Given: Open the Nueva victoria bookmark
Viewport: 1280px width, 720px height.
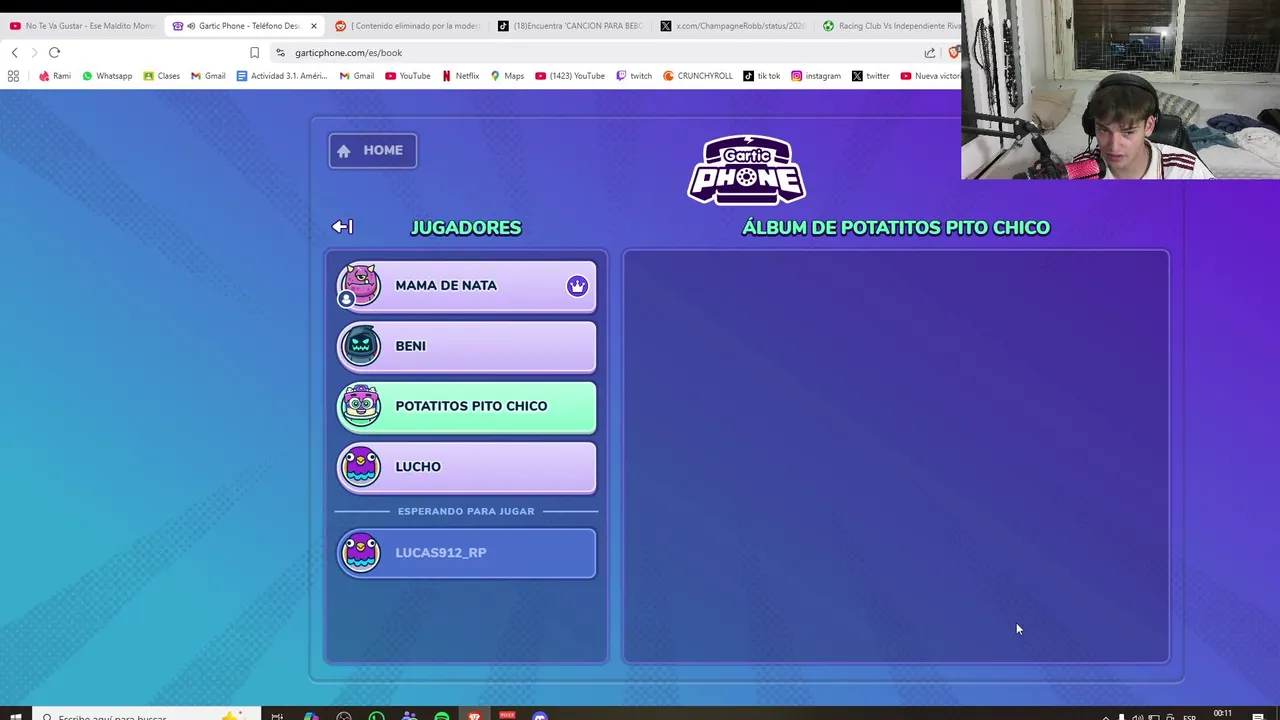Looking at the screenshot, I should [931, 76].
